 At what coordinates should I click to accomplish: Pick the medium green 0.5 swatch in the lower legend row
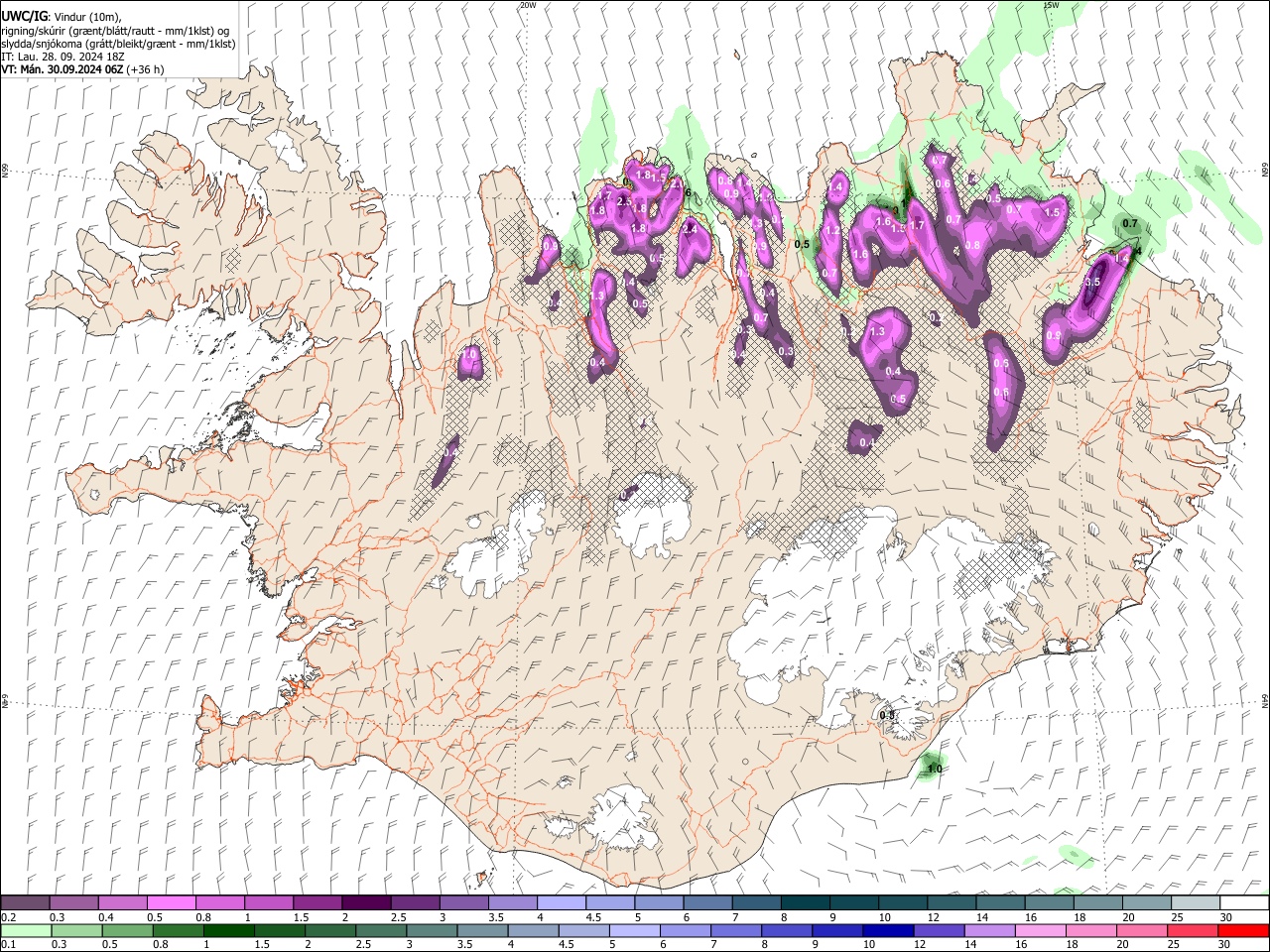pyautogui.click(x=127, y=931)
